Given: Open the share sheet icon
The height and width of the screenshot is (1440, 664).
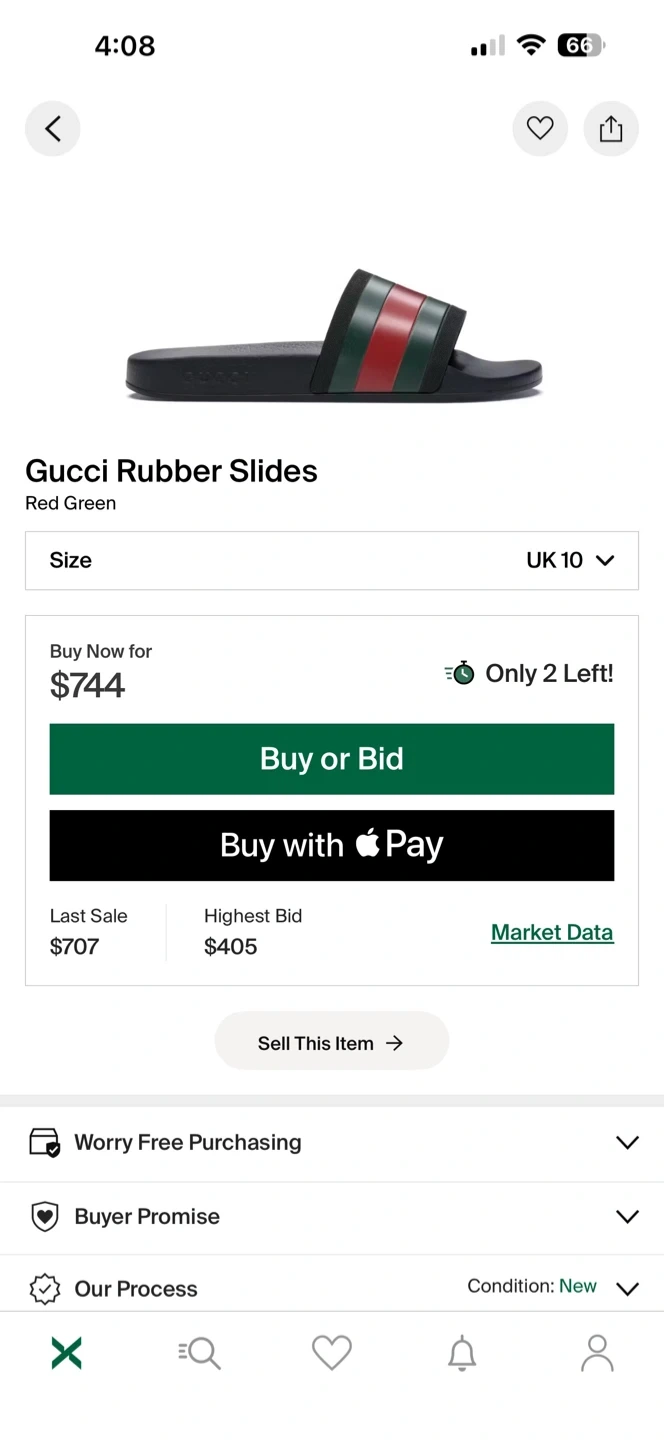Looking at the screenshot, I should point(611,129).
